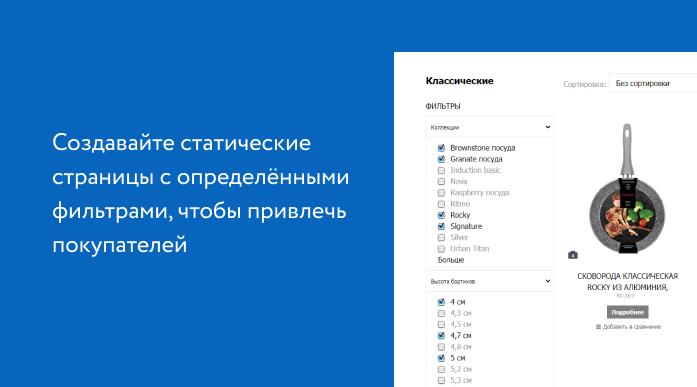Tick the 4,8 см checkbox
The image size is (697, 387).
pyautogui.click(x=441, y=347)
